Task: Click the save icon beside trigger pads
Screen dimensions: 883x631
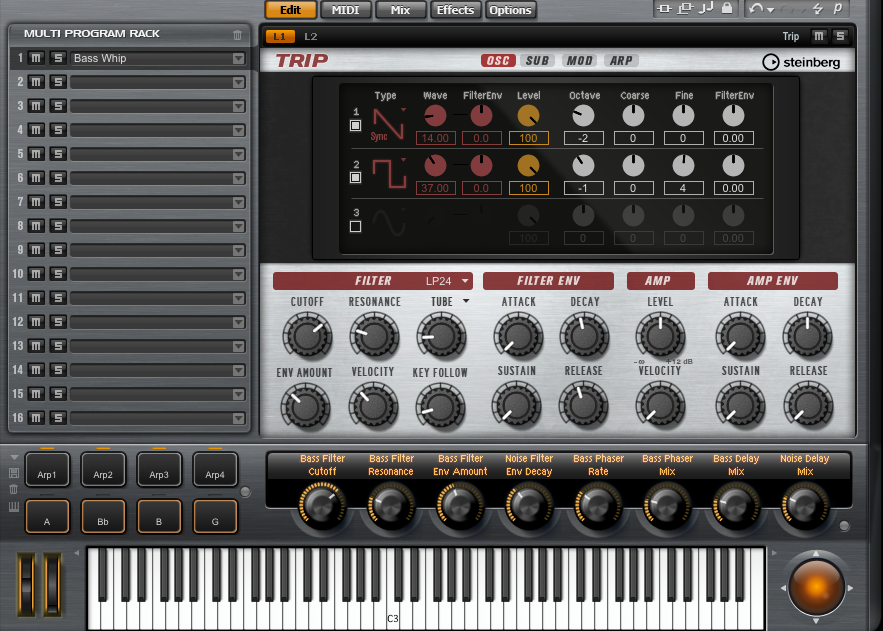Action: (14, 473)
